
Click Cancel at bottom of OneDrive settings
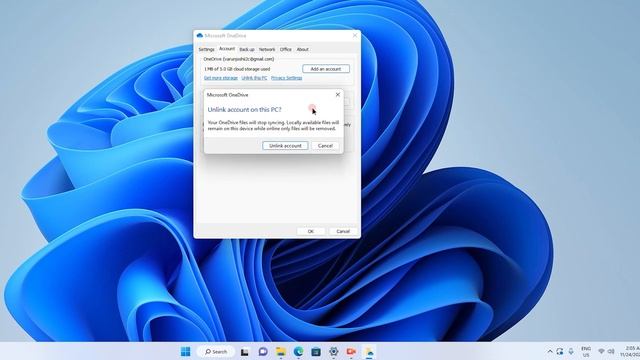pyautogui.click(x=343, y=231)
